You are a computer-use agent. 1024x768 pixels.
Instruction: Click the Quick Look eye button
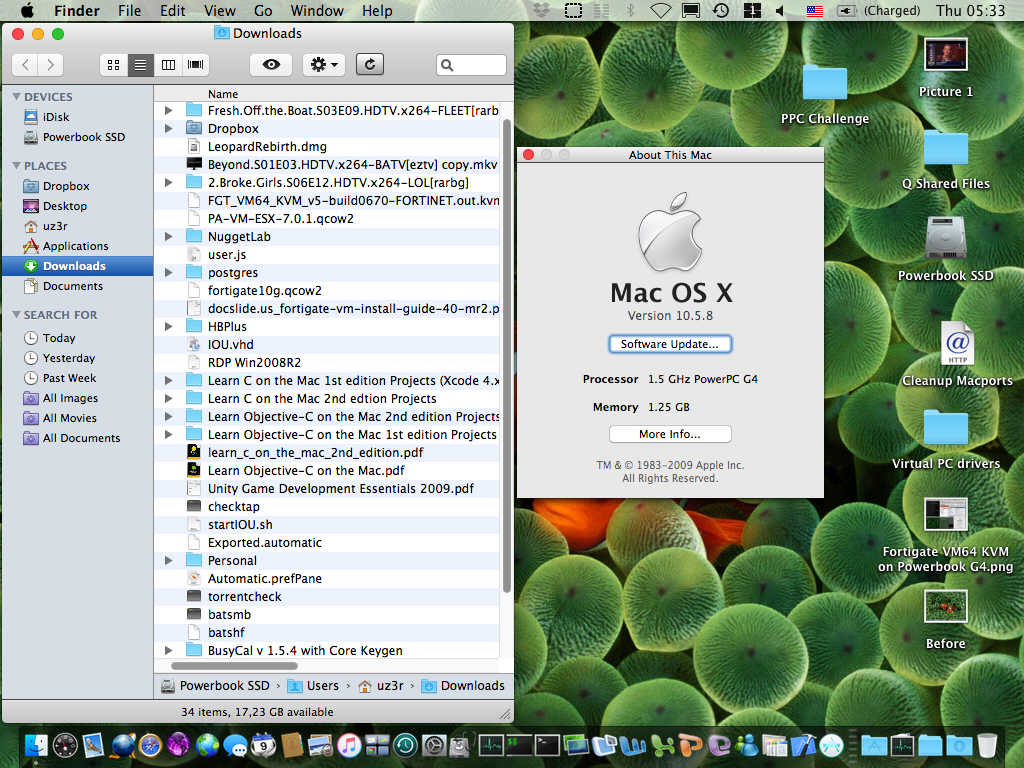tap(270, 65)
